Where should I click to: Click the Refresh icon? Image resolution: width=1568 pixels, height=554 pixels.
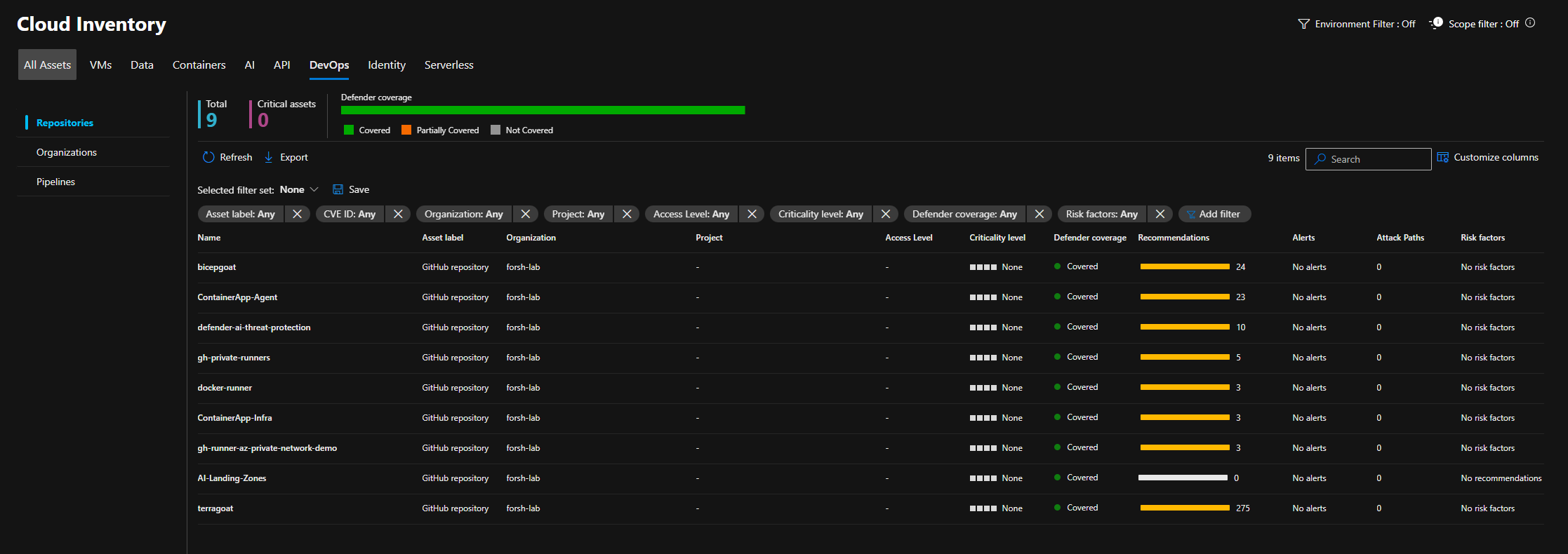208,158
